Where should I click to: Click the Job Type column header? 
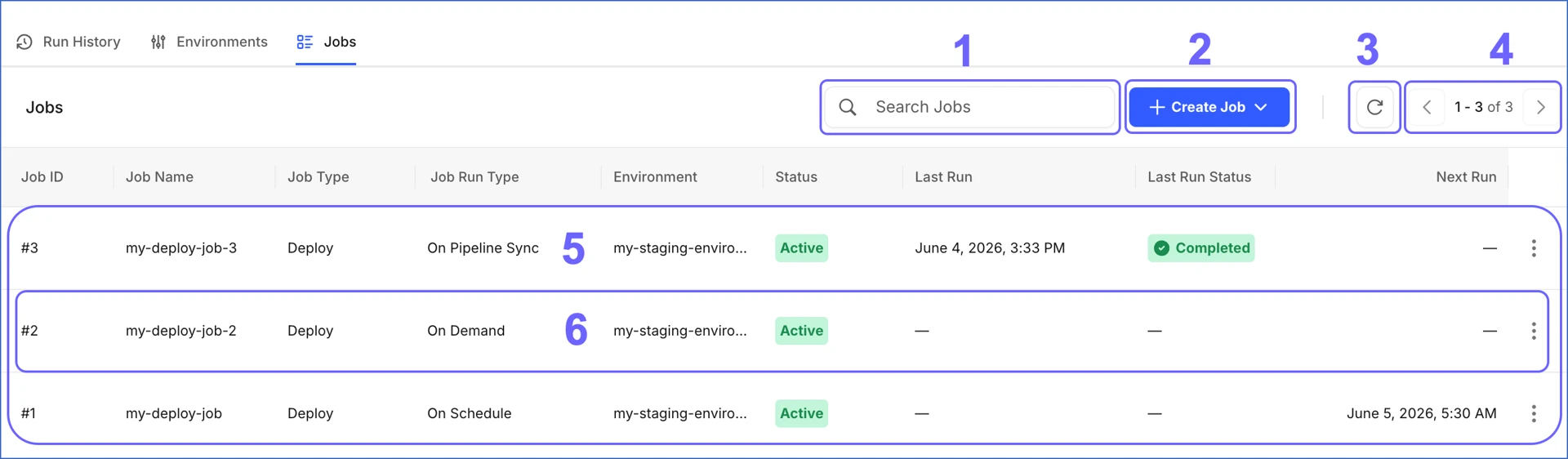pos(318,177)
